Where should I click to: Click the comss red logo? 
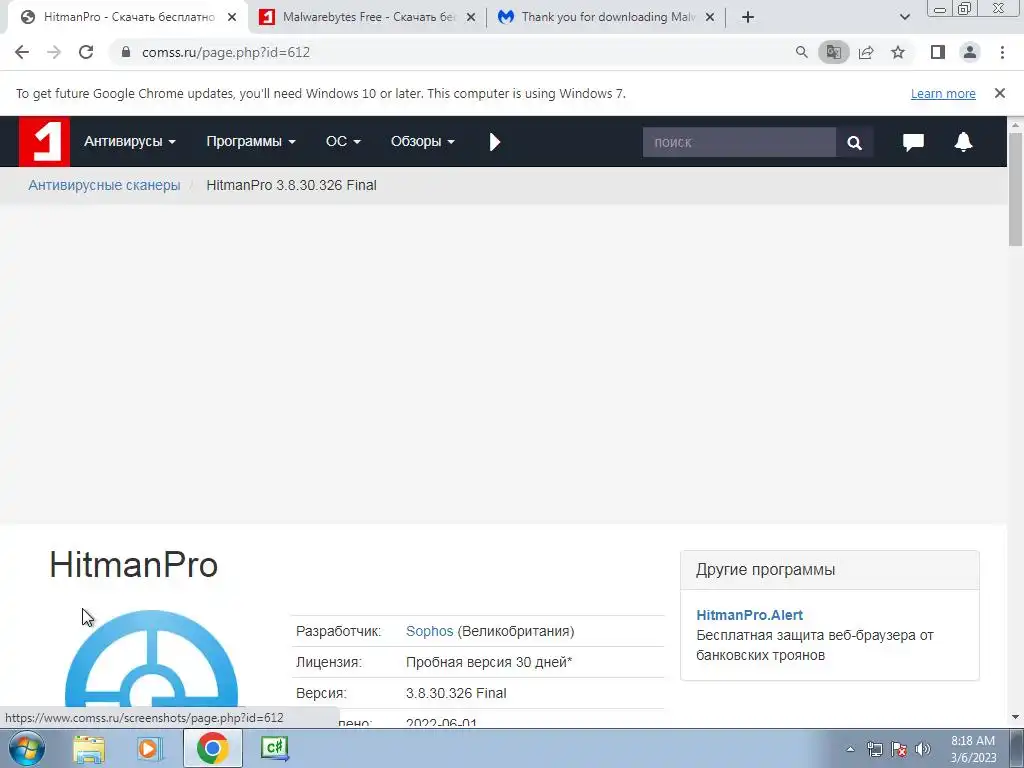pyautogui.click(x=44, y=142)
